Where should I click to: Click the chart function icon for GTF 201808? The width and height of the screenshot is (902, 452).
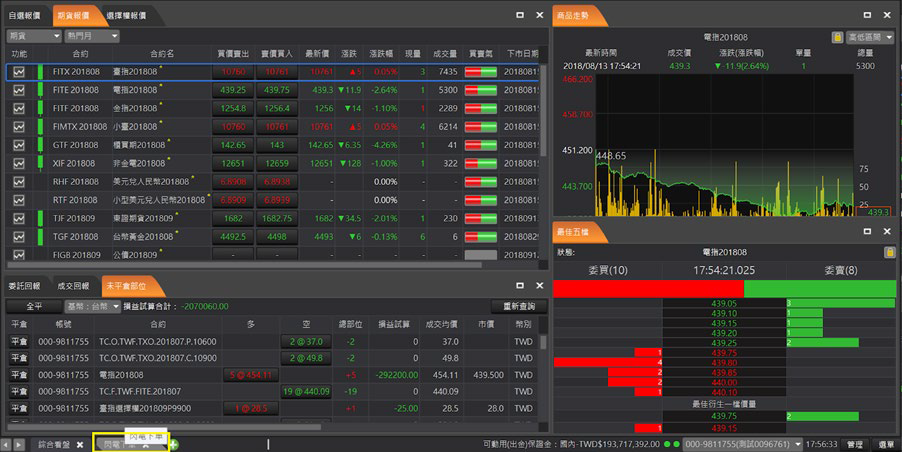[19, 145]
